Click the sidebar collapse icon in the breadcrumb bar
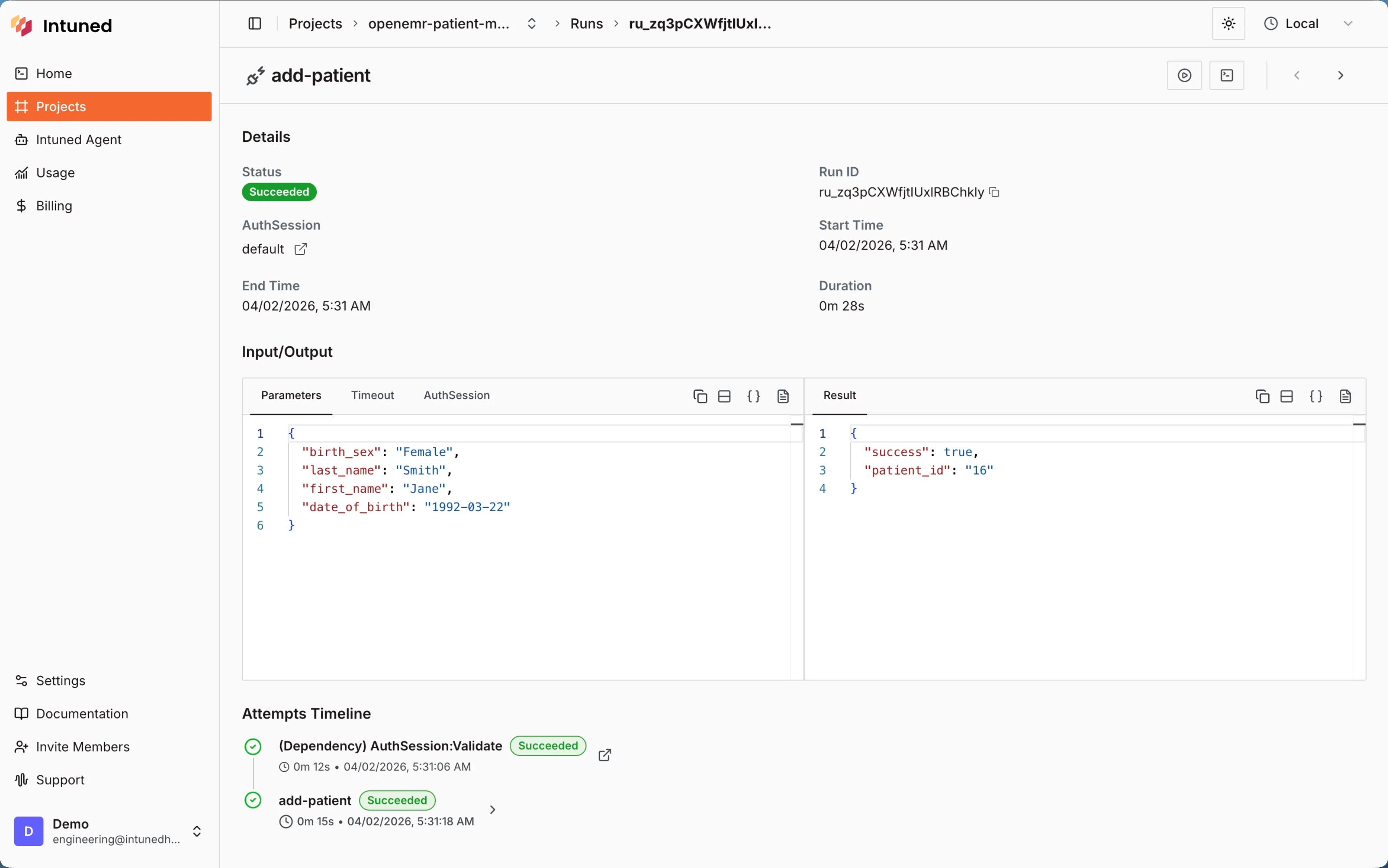 point(254,24)
